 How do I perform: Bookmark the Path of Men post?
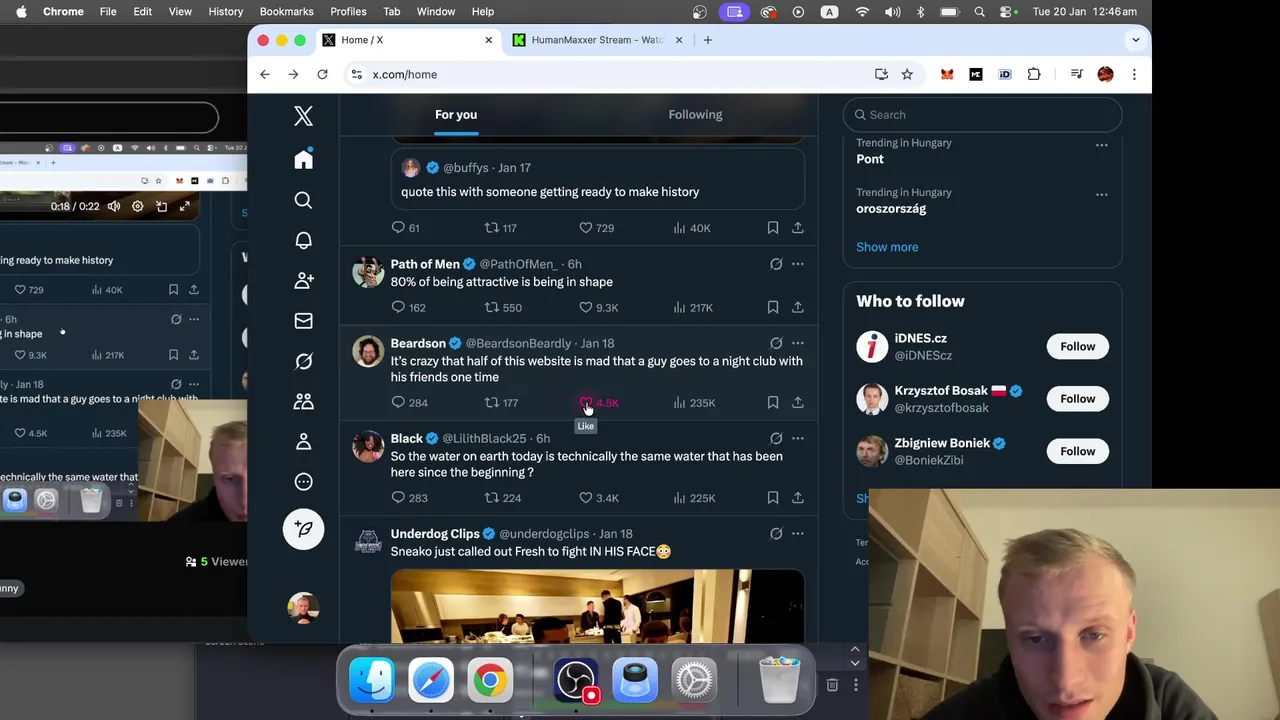tap(773, 307)
